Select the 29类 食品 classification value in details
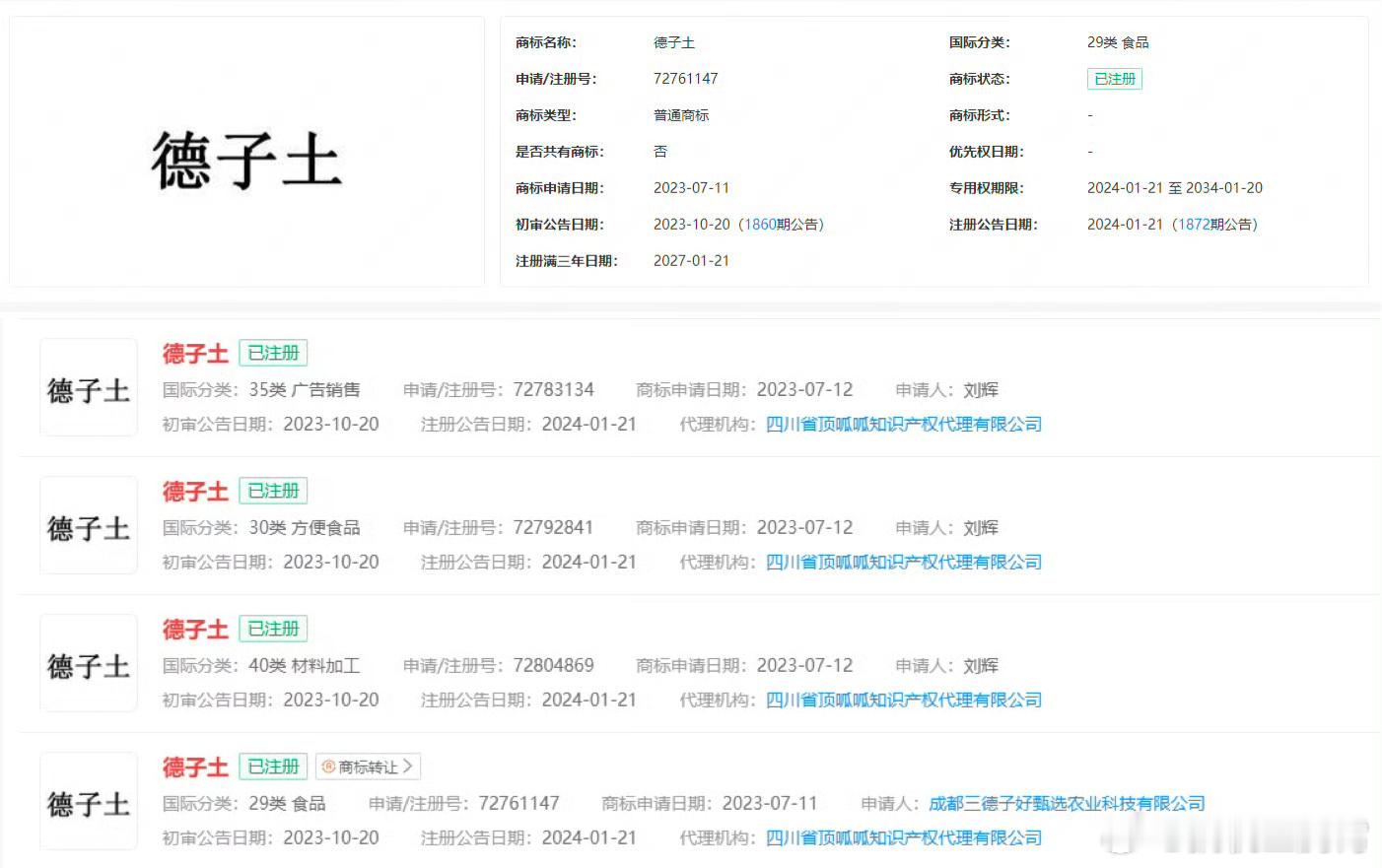The width and height of the screenshot is (1382, 868). click(1118, 42)
